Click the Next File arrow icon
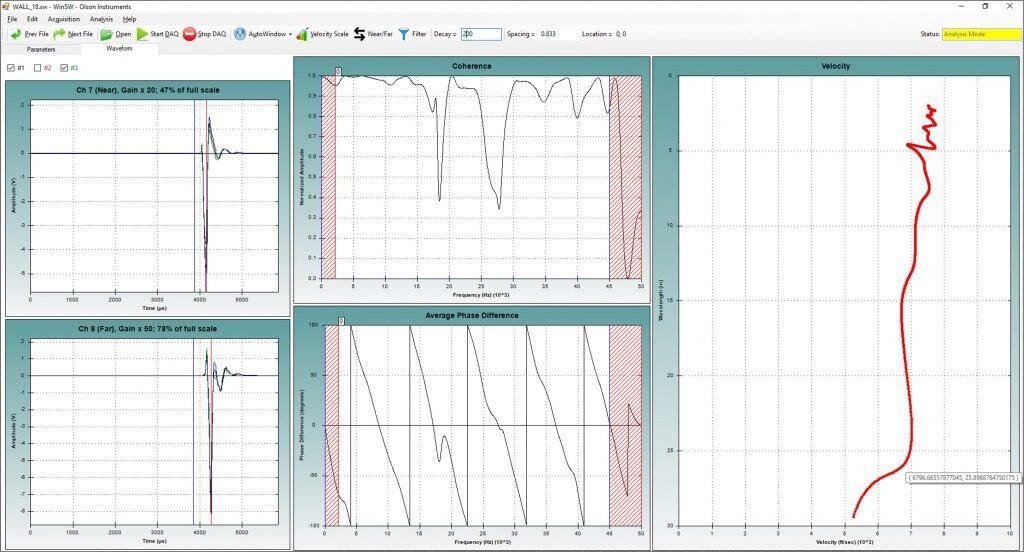The height and width of the screenshot is (552, 1024). click(60, 34)
